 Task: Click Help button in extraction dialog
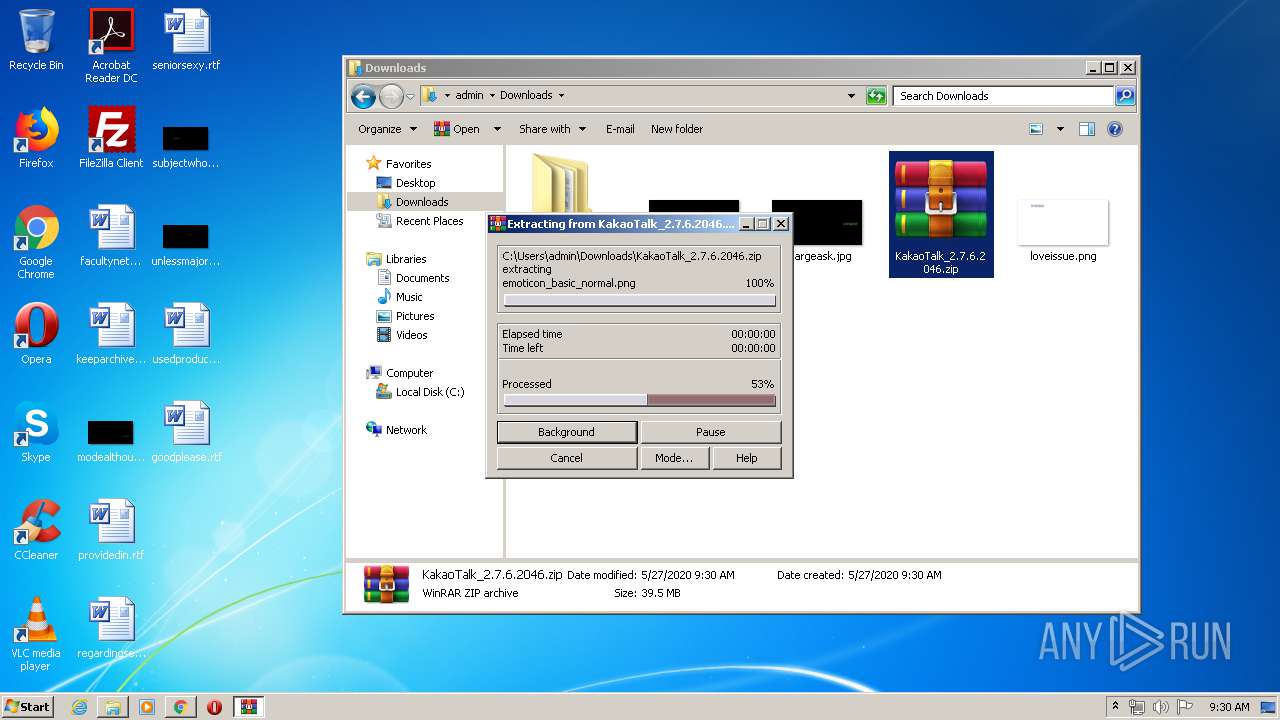pos(747,458)
